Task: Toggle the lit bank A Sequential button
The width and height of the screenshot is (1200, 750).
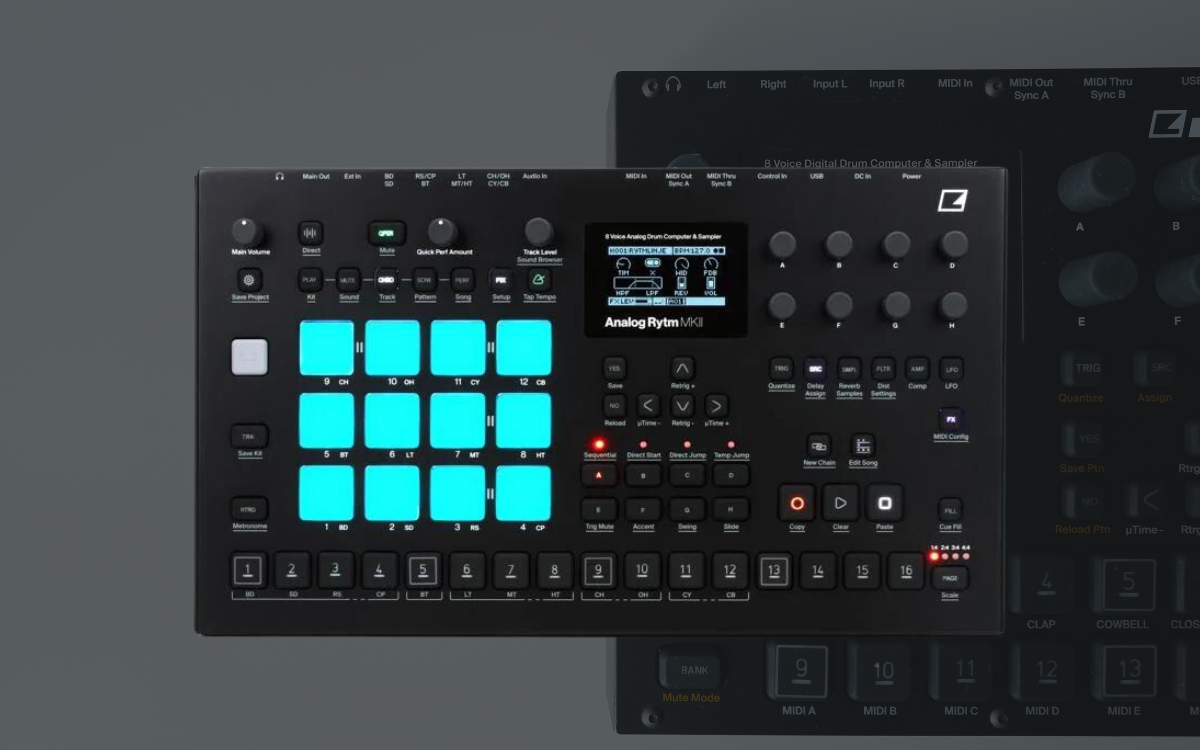Action: tap(599, 476)
